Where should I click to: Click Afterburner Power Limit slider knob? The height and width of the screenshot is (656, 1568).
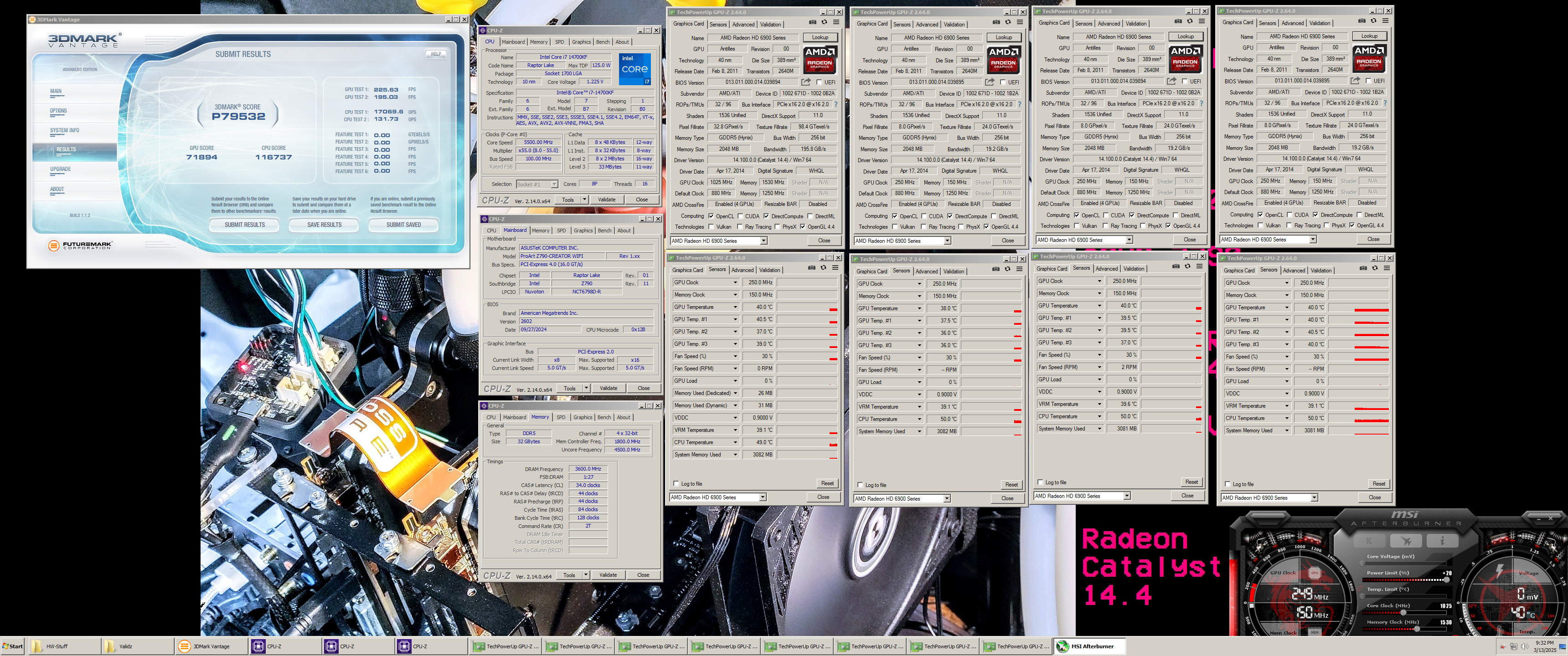pyautogui.click(x=1446, y=580)
